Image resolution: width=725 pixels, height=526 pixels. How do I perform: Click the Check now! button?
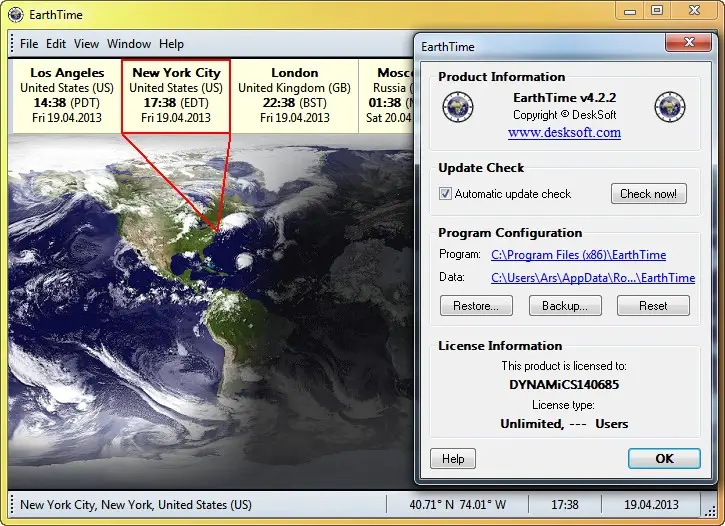(649, 194)
